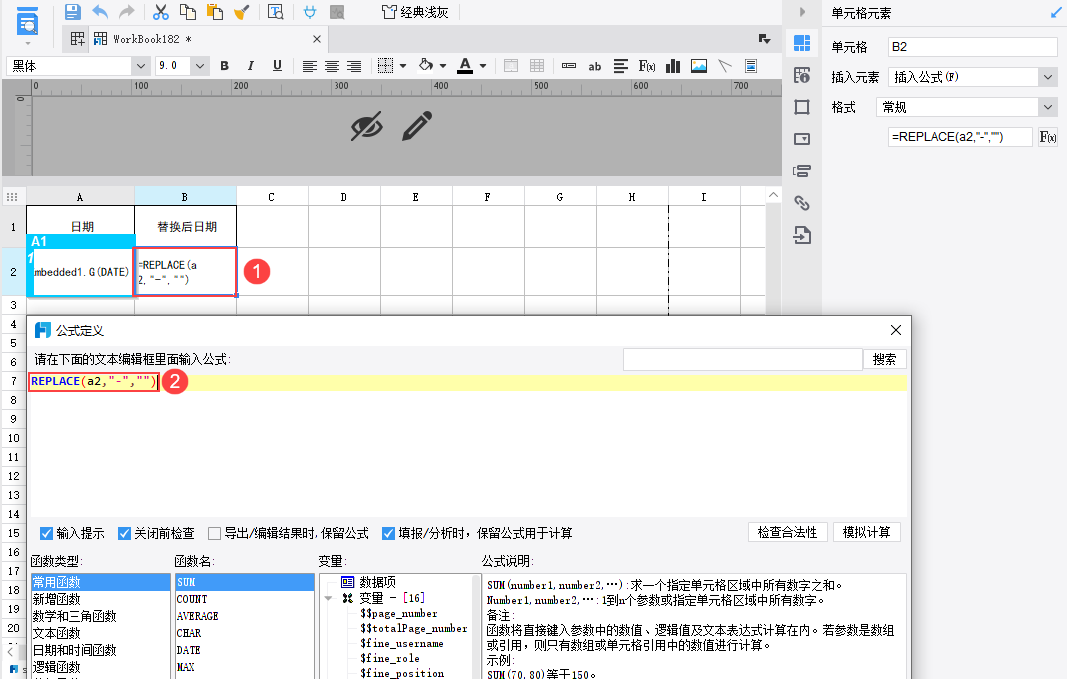Toggle the 关闭前检查 checkbox
The height and width of the screenshot is (679, 1067).
click(124, 533)
